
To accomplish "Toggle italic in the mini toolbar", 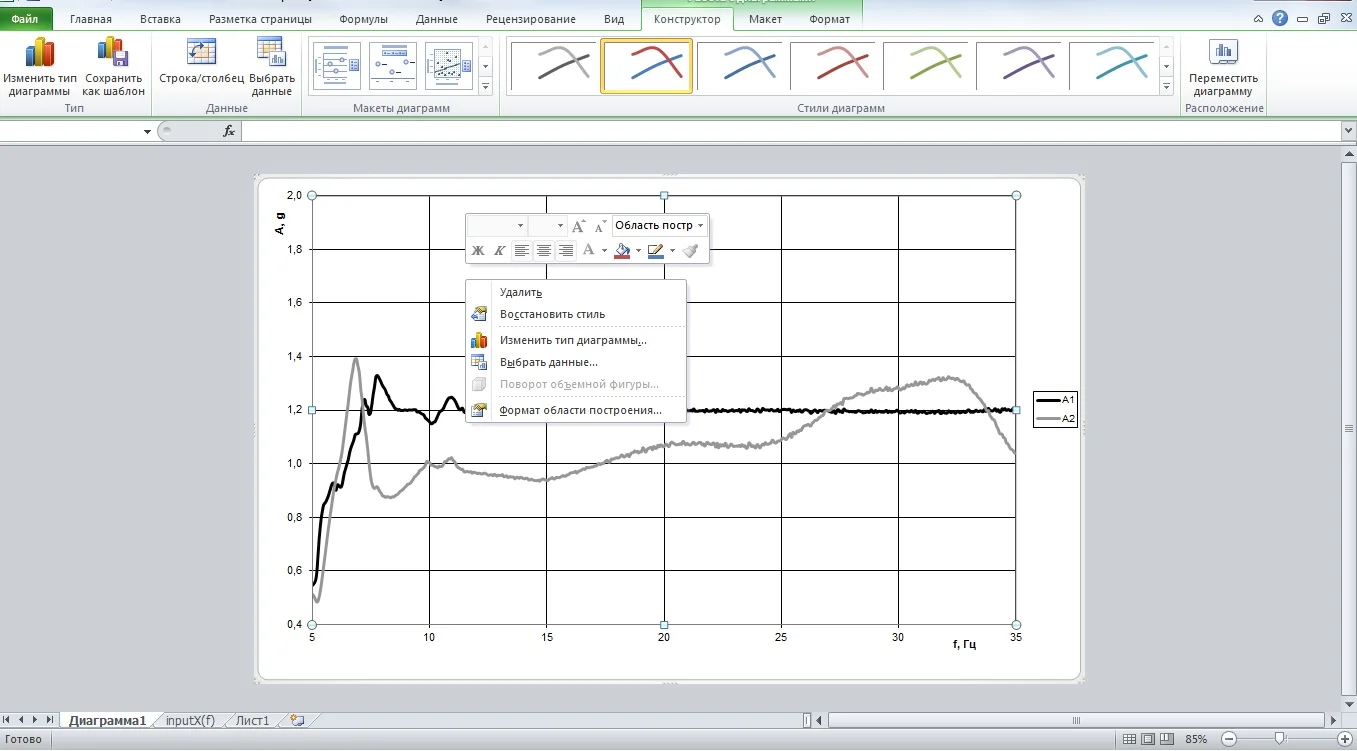I will tap(499, 251).
